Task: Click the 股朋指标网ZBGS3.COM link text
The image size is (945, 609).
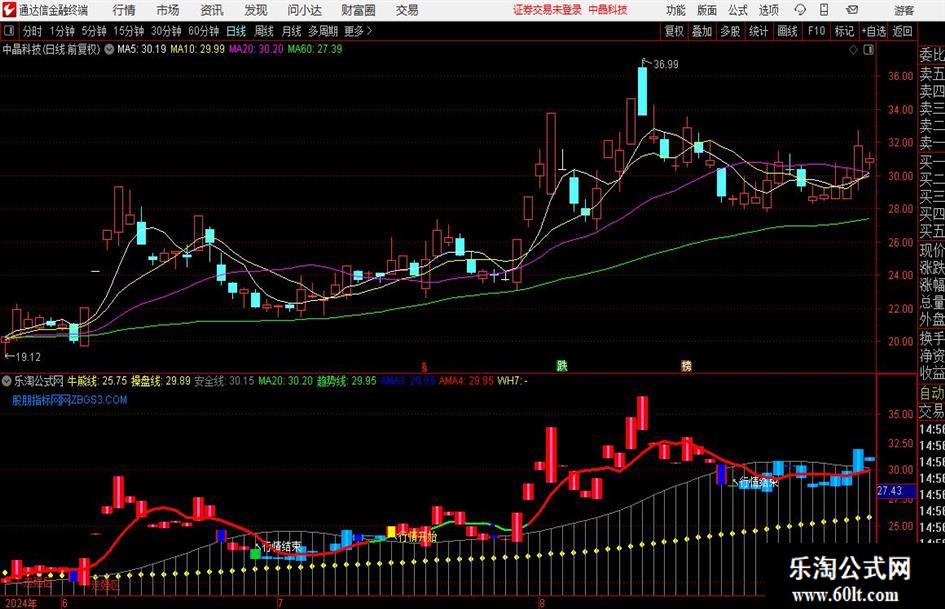Action: point(70,400)
